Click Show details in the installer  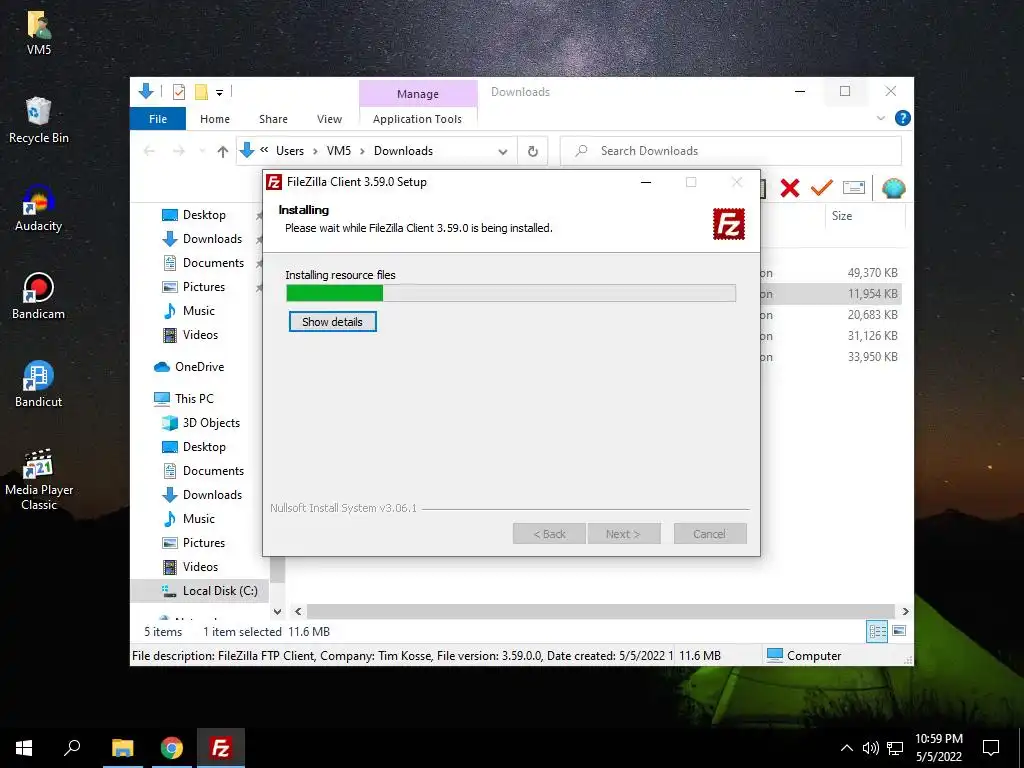[332, 321]
